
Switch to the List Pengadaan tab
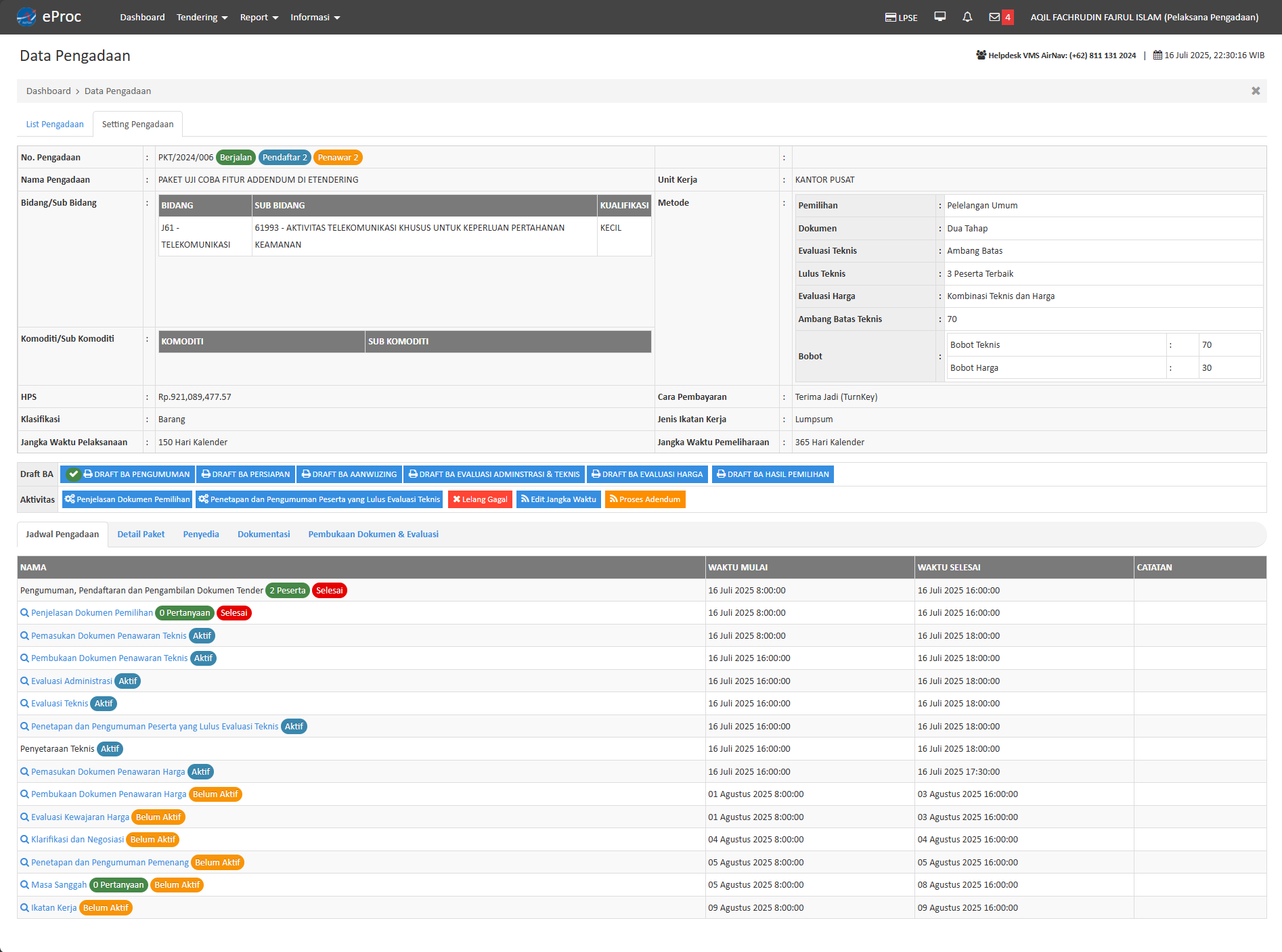pos(55,124)
